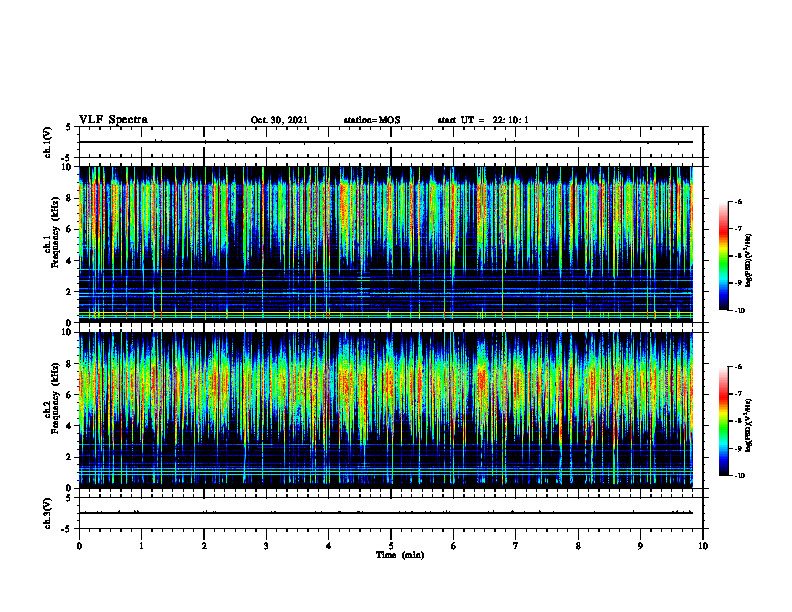Click the "Time (min)" axis title
Viewport: 792px width, 612px height.
click(x=400, y=555)
